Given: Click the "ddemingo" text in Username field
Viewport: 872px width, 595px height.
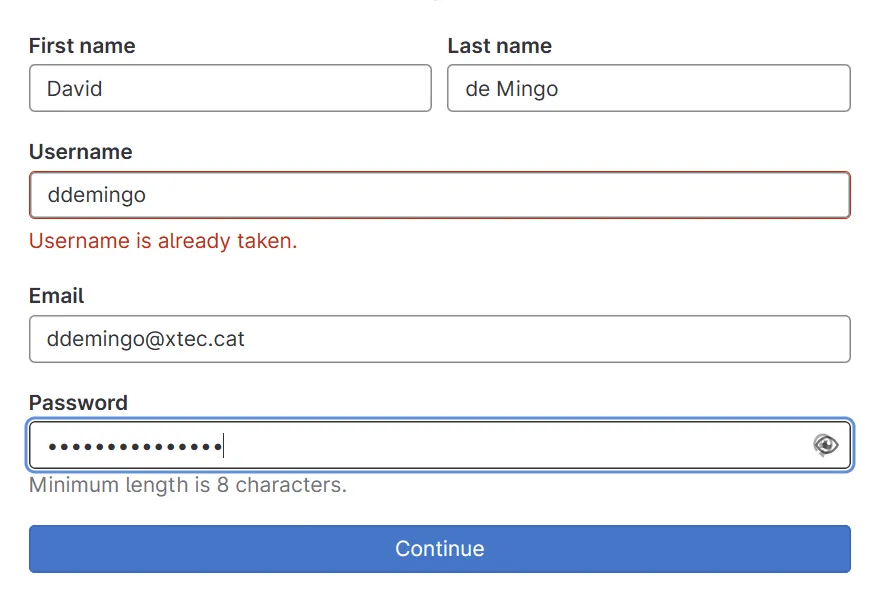Looking at the screenshot, I should click(x=97, y=195).
